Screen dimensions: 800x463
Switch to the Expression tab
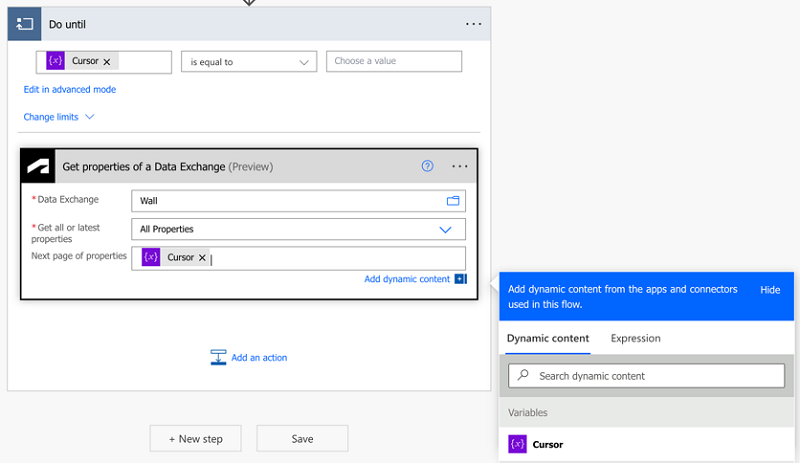[x=635, y=338]
